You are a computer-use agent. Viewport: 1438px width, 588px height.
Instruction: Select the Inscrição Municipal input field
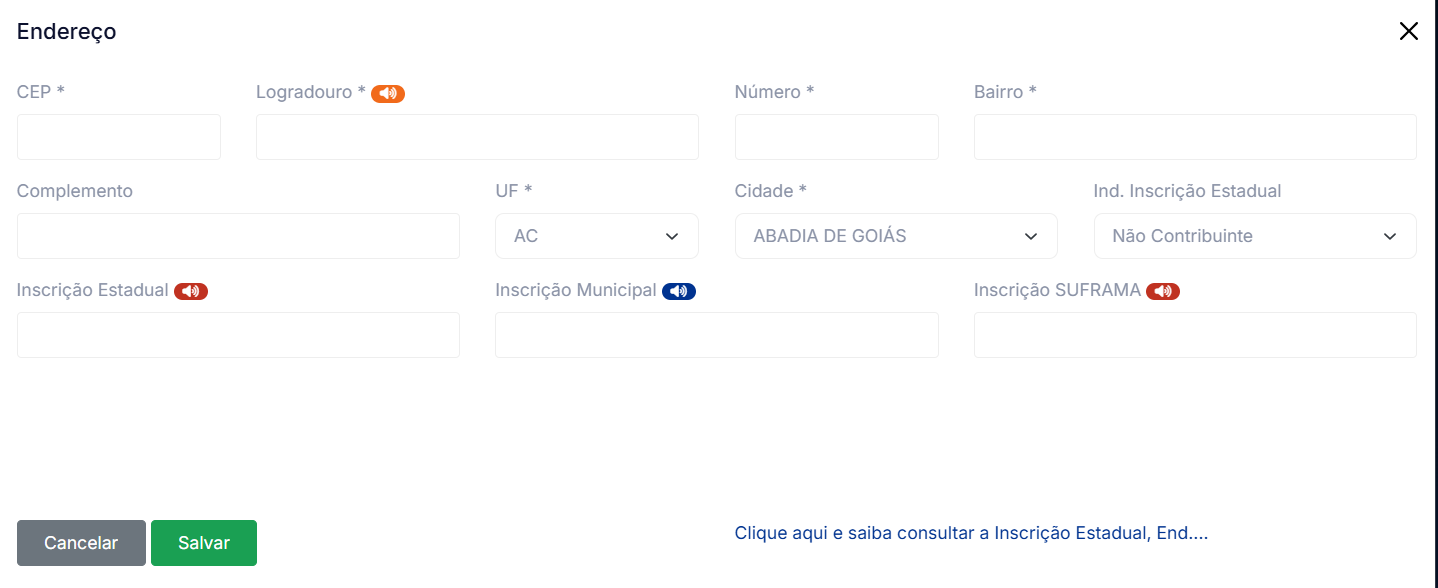716,335
